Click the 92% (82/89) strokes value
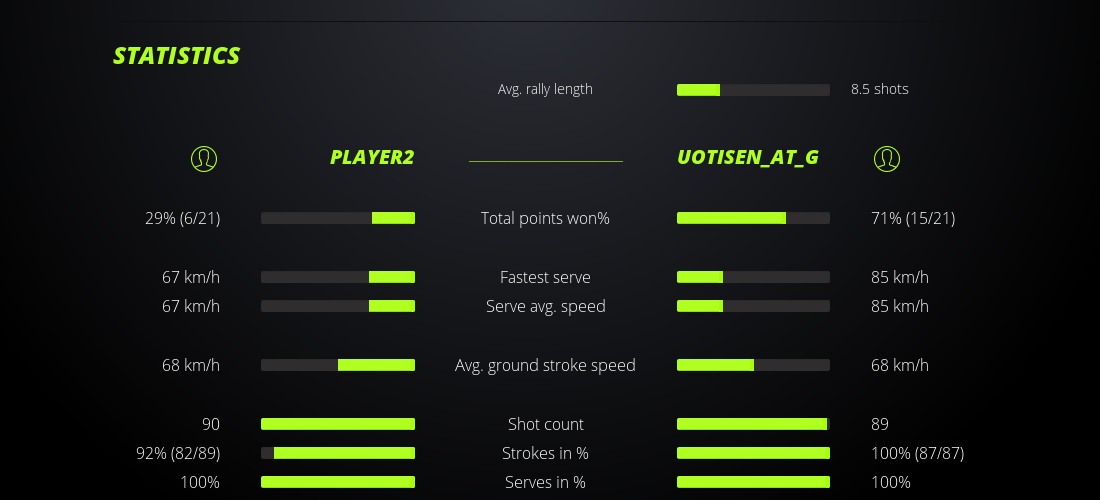 click(x=178, y=453)
